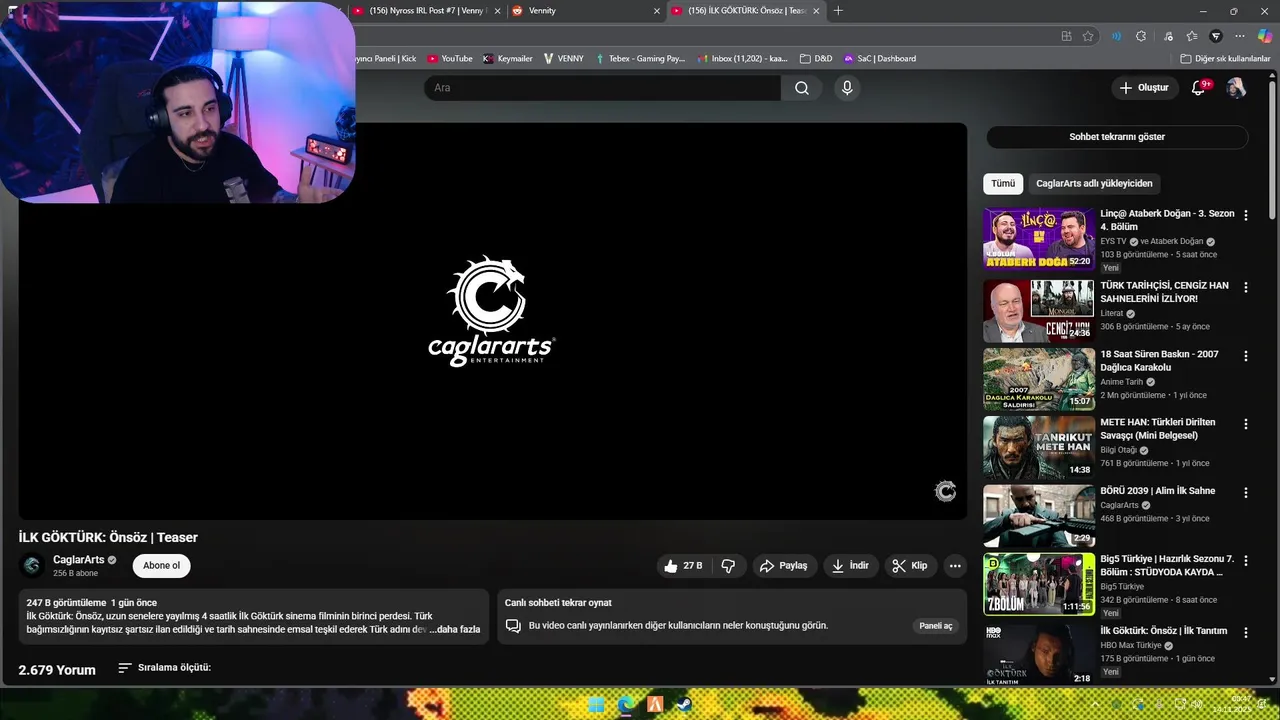Dislike the video with thumbs down
The image size is (1280, 720).
coord(728,566)
